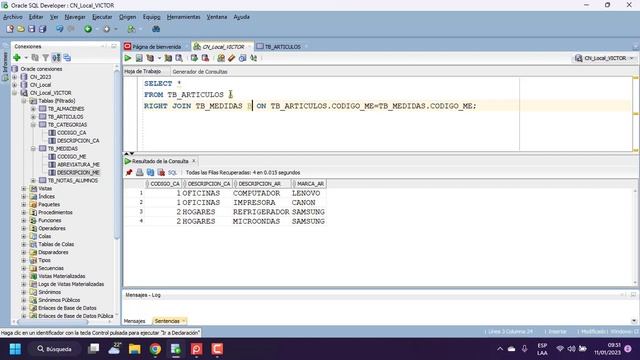Viewport: 640px width, 360px height.
Task: Select the Hoja de Trabajo tab
Action: tap(142, 71)
